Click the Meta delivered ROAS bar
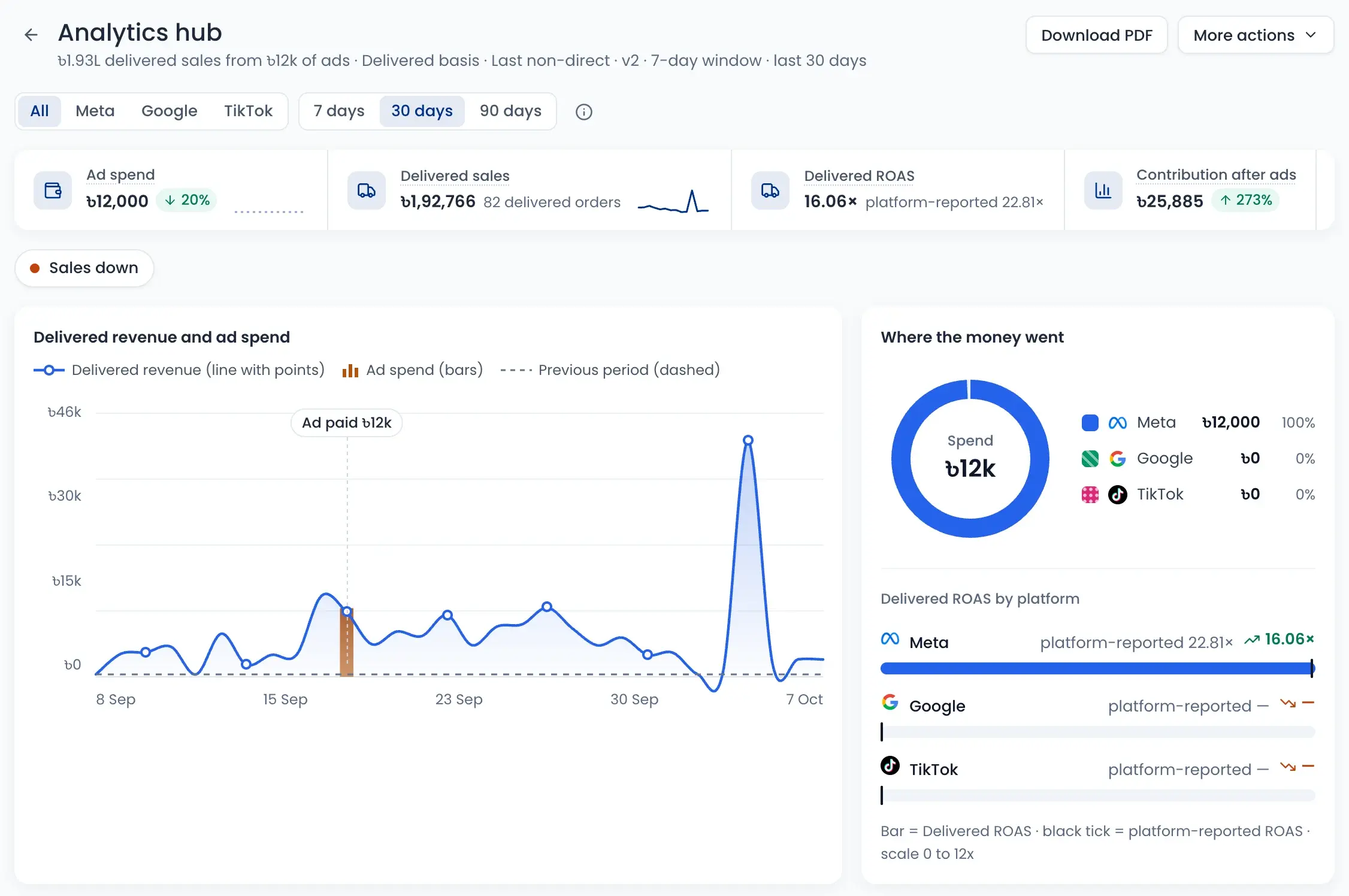Viewport: 1349px width, 896px height. pos(1097,668)
